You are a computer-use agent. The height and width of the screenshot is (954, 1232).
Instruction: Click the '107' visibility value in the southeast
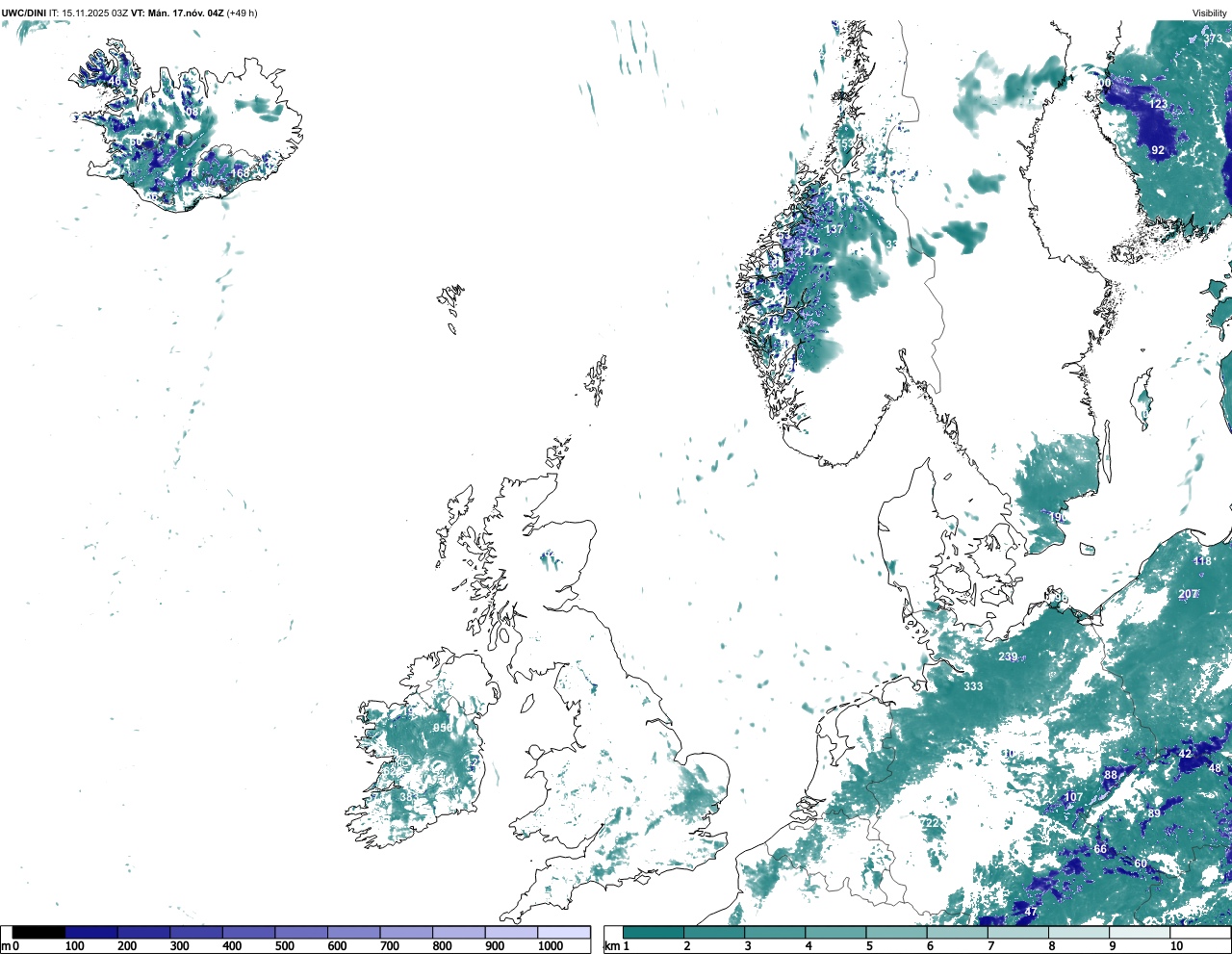pyautogui.click(x=1073, y=797)
